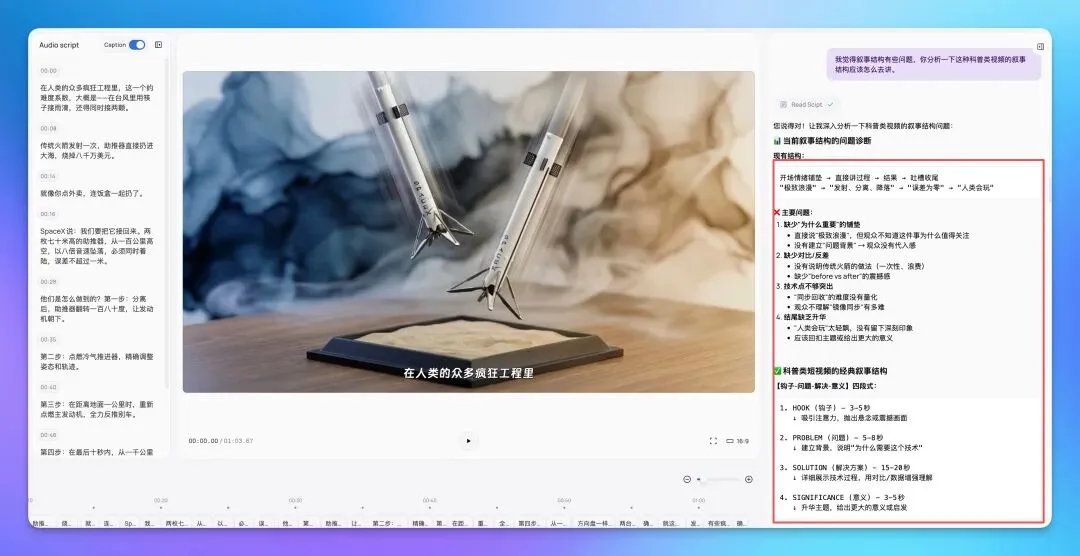Jump to the 00:35 script timestamp

(48, 340)
